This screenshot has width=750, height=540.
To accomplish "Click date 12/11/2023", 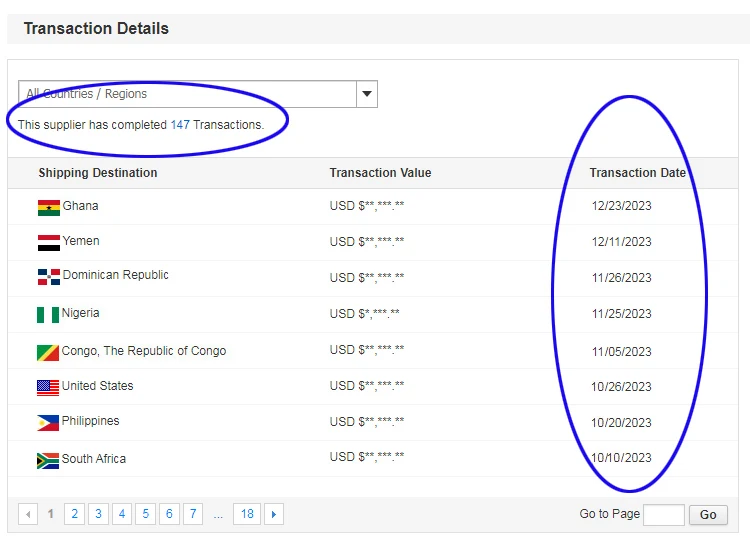I will coord(621,242).
